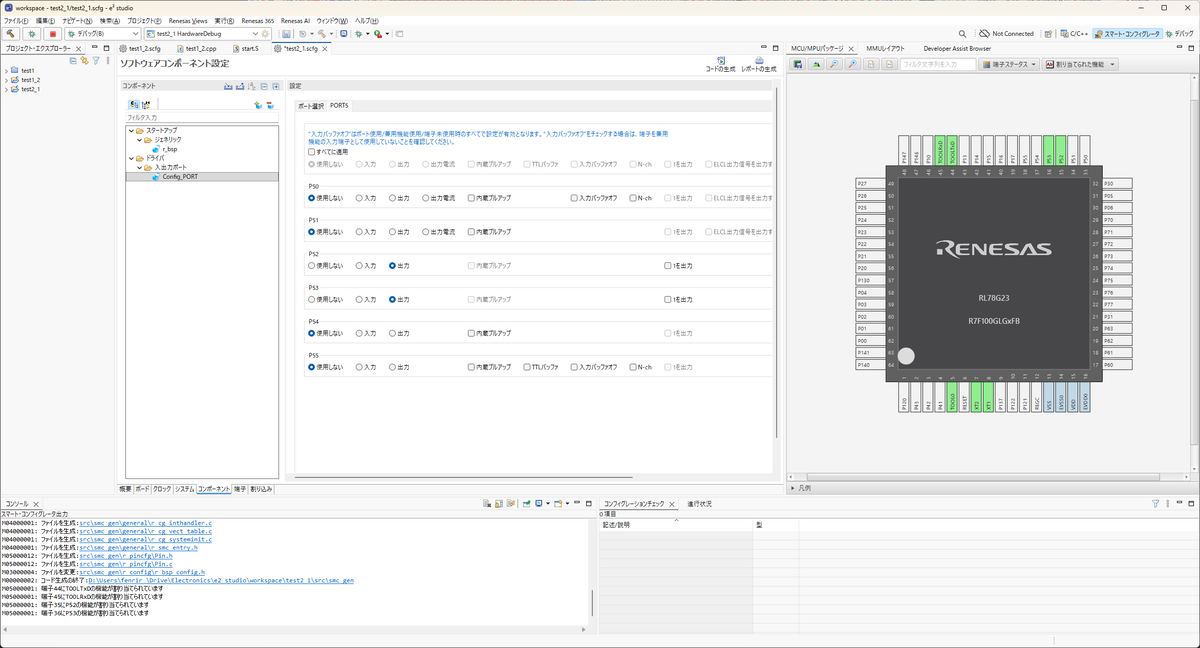Viewport: 1200px width, 648px height.
Task: Collapse the スタートアップ node
Action: 130,131
